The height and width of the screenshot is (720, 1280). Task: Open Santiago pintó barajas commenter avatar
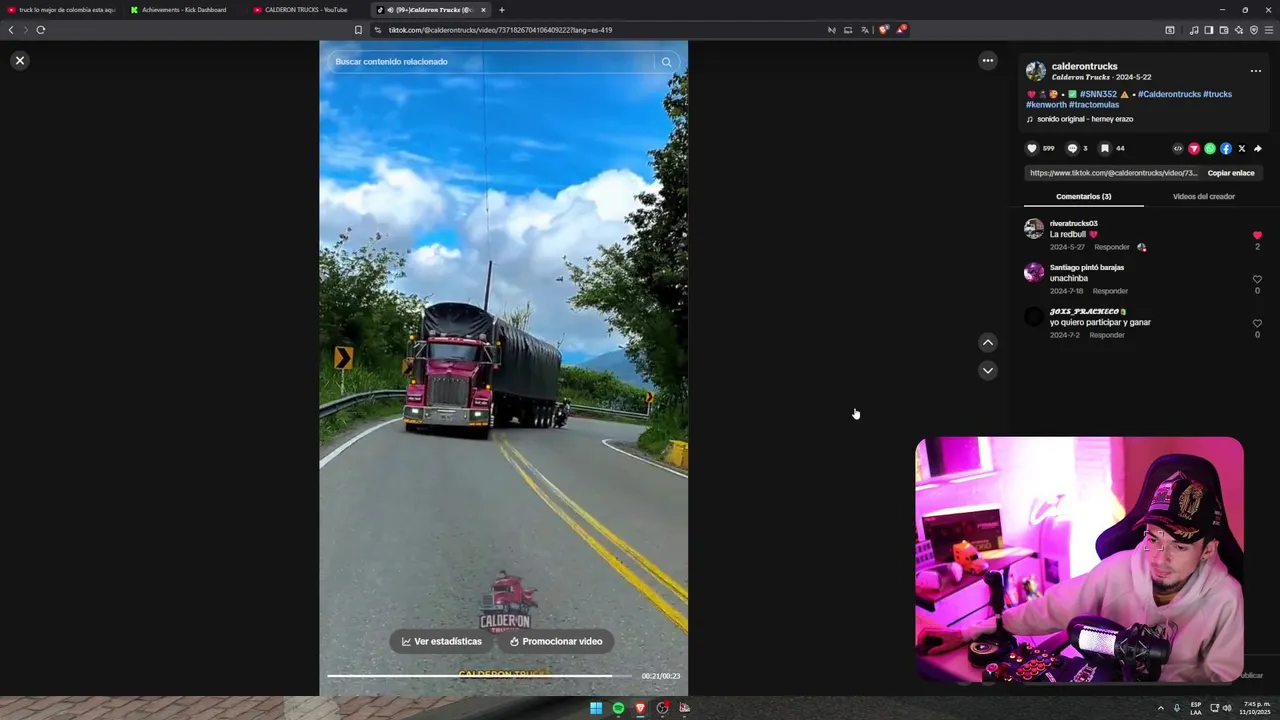[x=1034, y=273]
